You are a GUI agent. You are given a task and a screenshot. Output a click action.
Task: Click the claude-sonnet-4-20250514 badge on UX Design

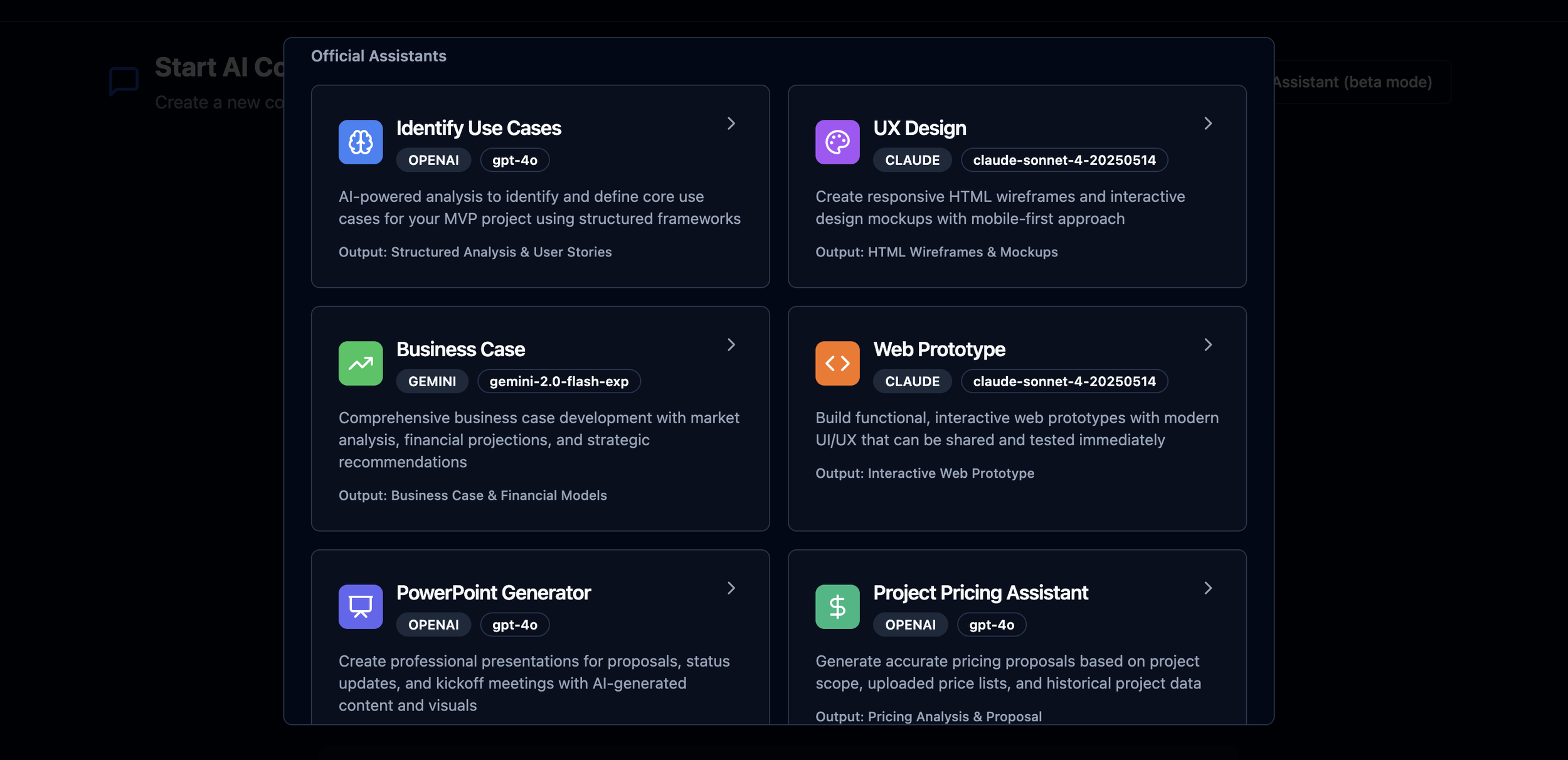tap(1064, 160)
